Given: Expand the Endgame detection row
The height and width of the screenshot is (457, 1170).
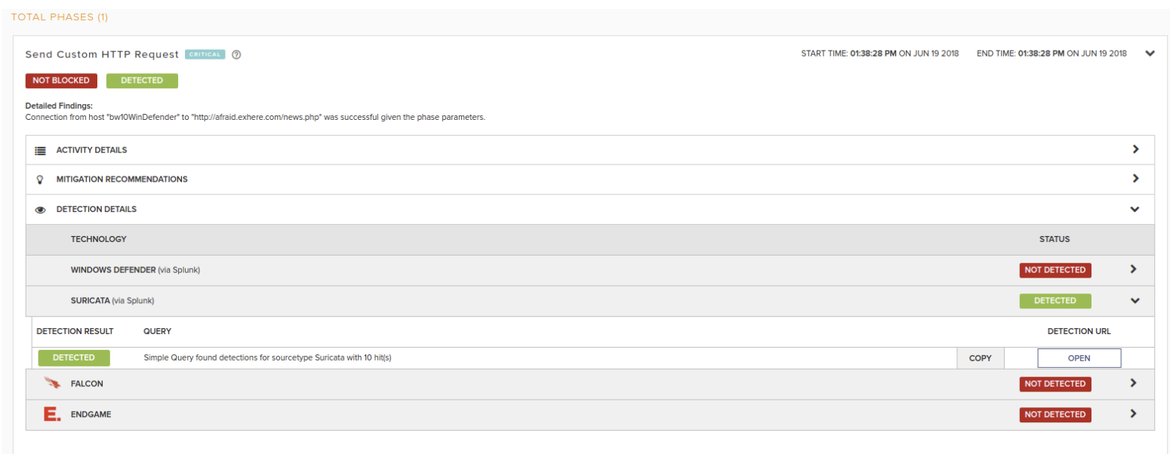Looking at the screenshot, I should coord(1133,414).
